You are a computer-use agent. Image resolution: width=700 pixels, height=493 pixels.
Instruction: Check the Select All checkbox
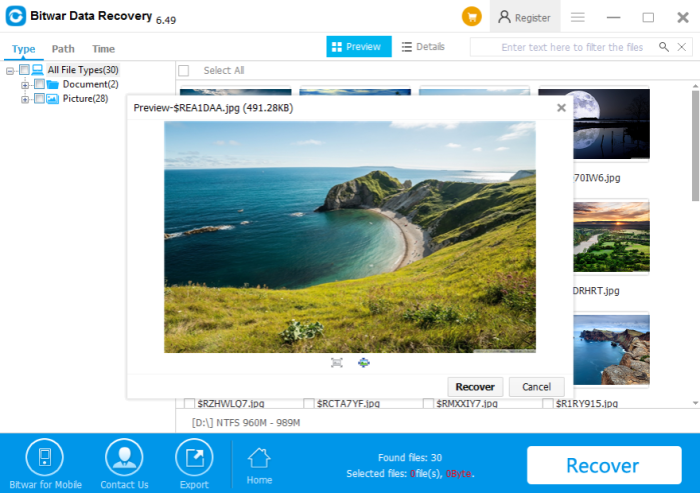click(183, 70)
